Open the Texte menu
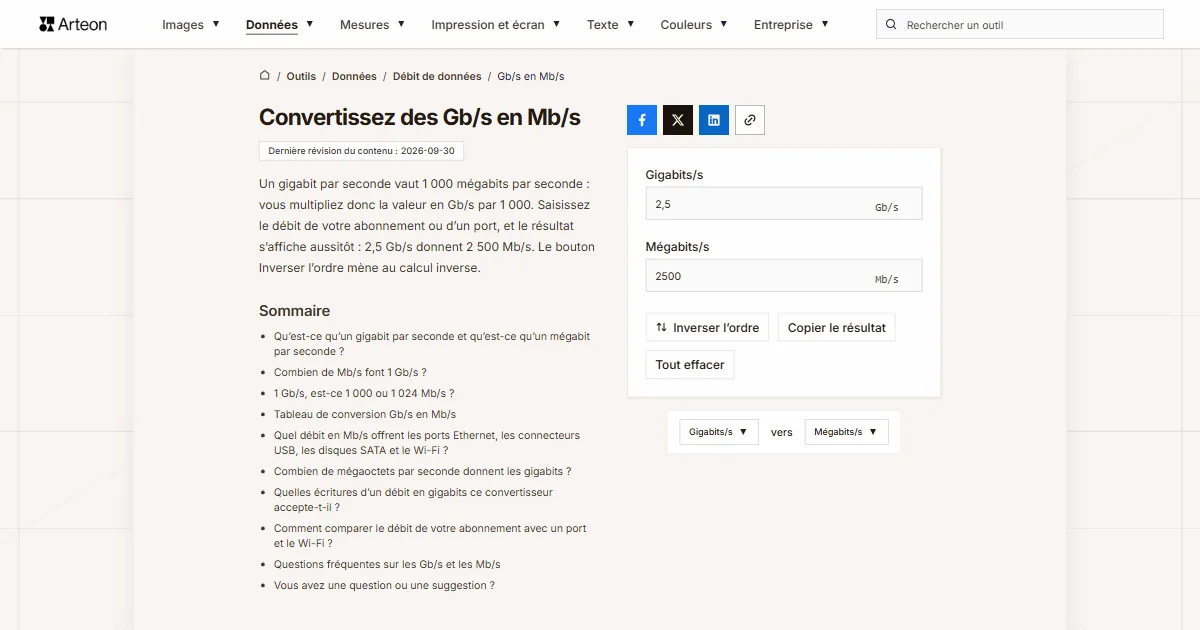Image resolution: width=1200 pixels, height=630 pixels. pyautogui.click(x=611, y=25)
